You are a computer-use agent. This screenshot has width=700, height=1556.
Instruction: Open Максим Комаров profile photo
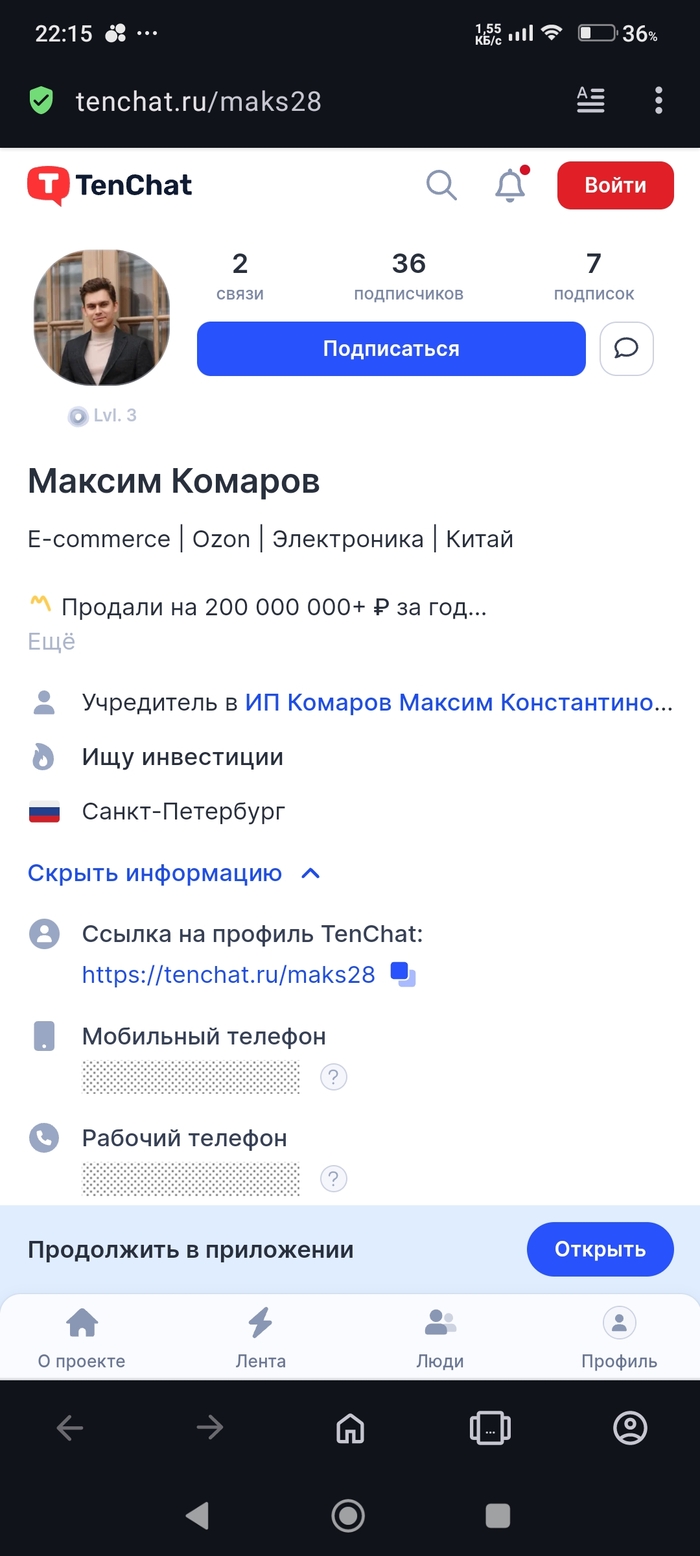(x=102, y=318)
